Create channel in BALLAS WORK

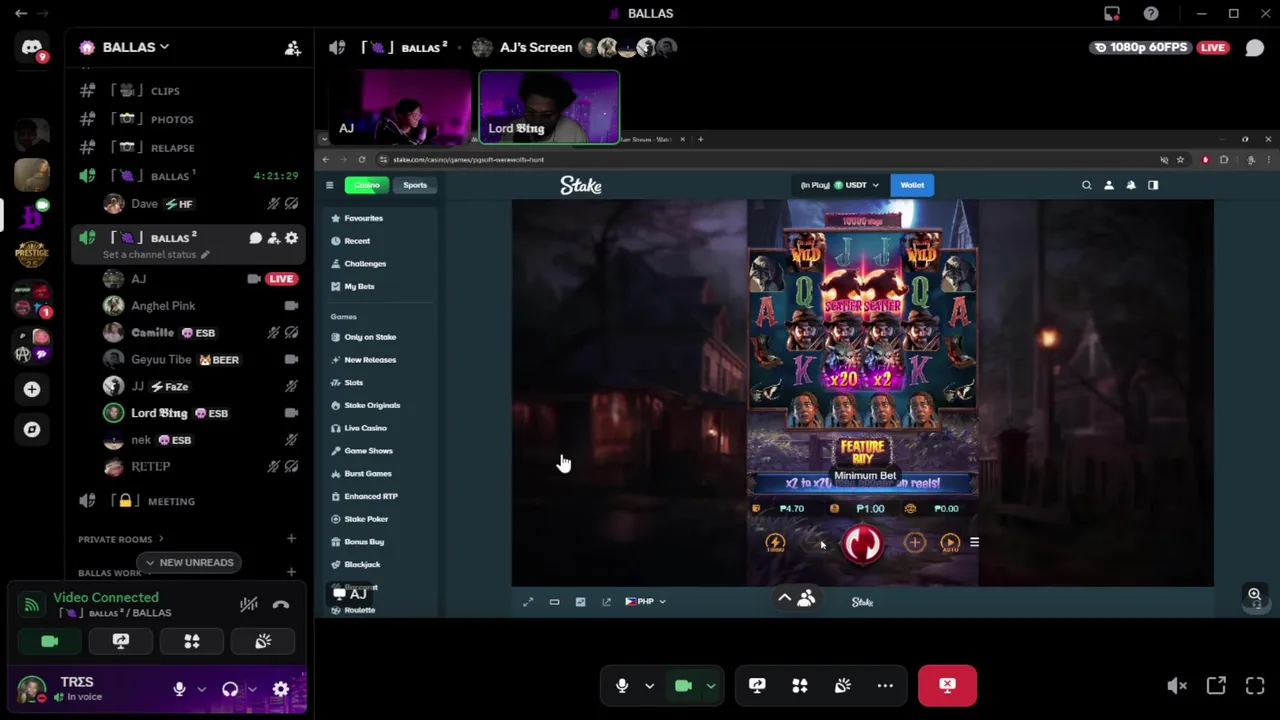291,572
